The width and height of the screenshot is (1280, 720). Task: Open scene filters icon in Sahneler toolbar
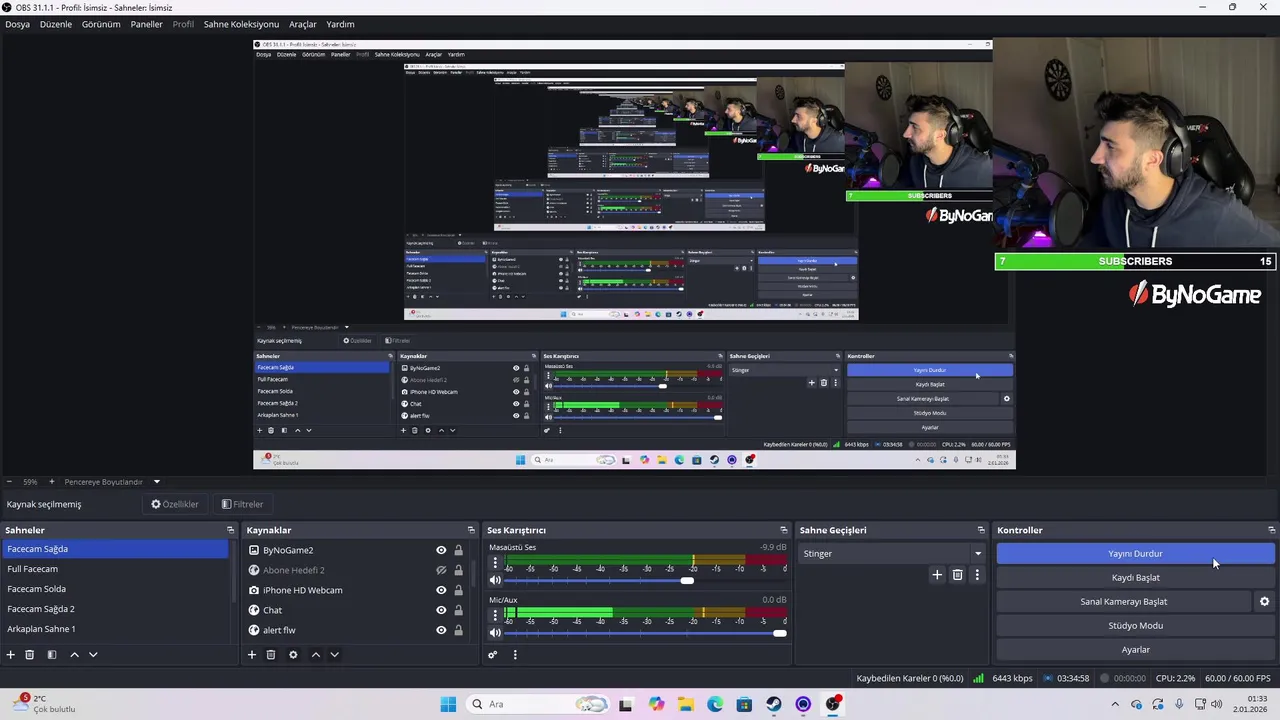pyautogui.click(x=52, y=655)
